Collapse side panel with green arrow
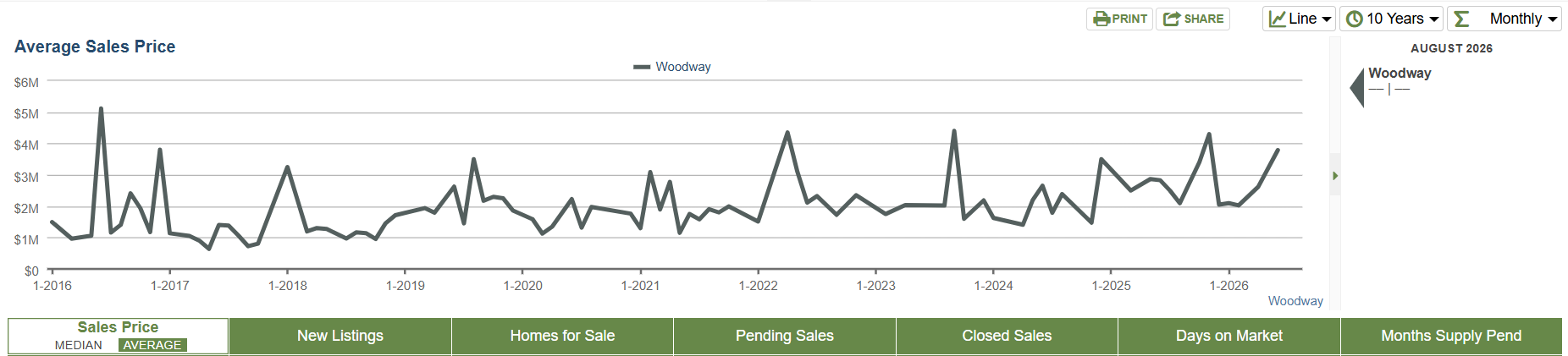The width and height of the screenshot is (1568, 356). coord(1335,175)
